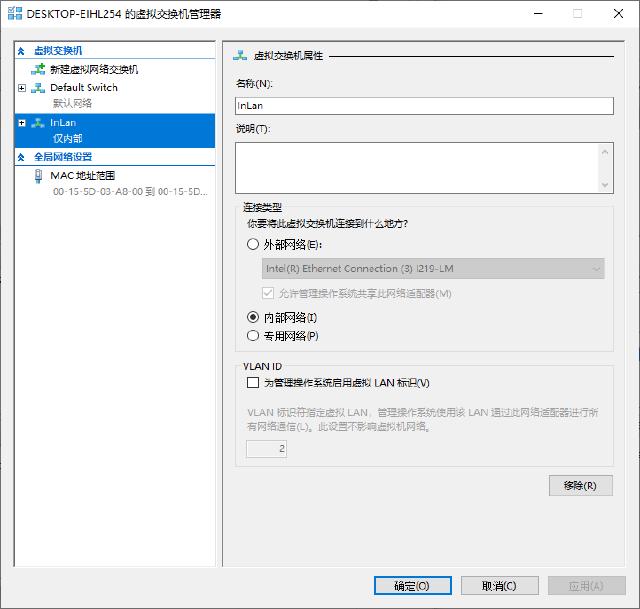Viewport: 640px width, 609px height.
Task: Select Default Switch in the tree
Action: click(84, 88)
